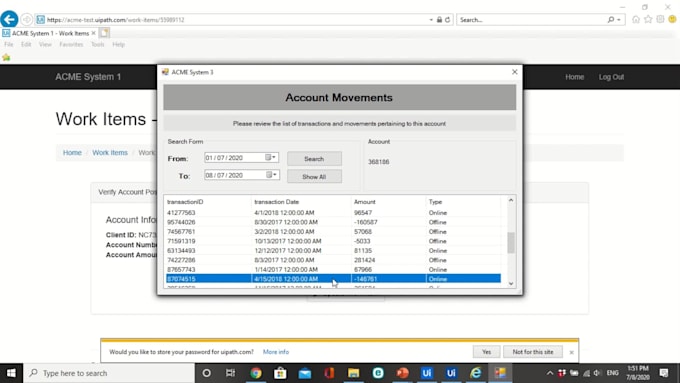Open the Mail app on the taskbar
The height and width of the screenshot is (383, 680).
tap(305, 373)
